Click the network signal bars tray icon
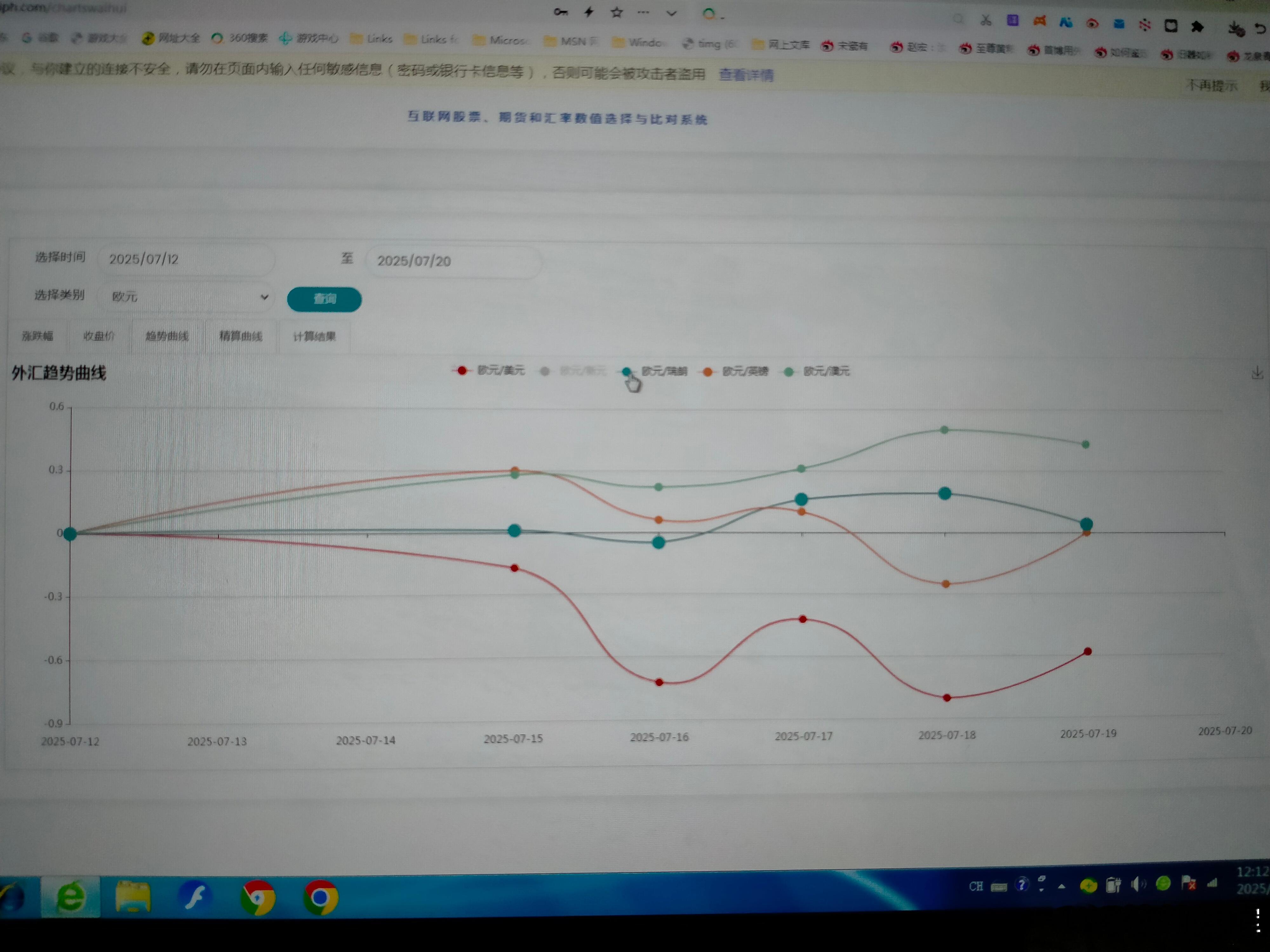1270x952 pixels. [1213, 883]
